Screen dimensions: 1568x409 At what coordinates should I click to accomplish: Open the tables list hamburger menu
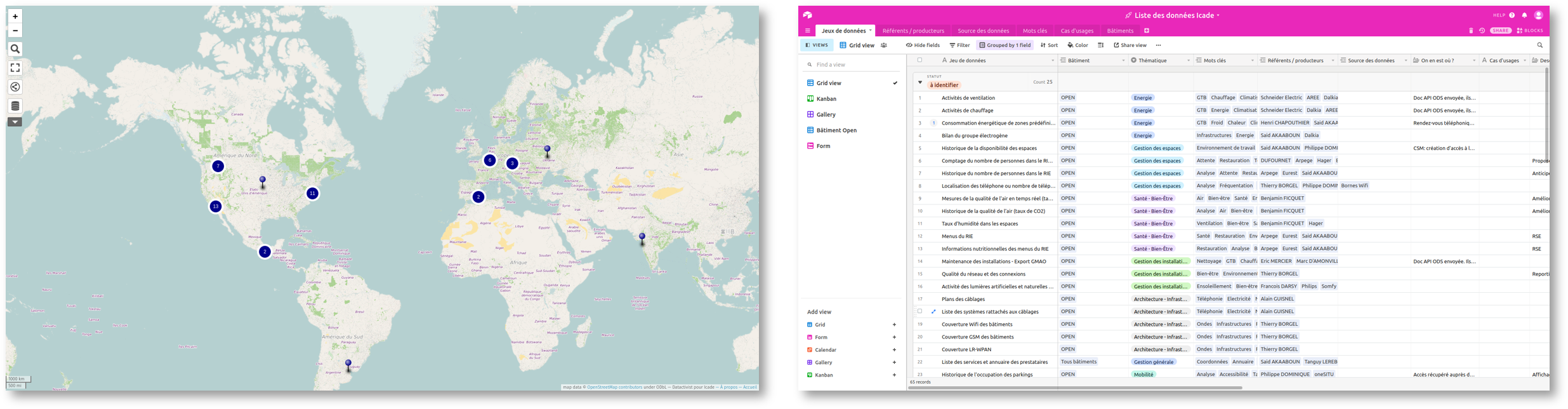[807, 30]
